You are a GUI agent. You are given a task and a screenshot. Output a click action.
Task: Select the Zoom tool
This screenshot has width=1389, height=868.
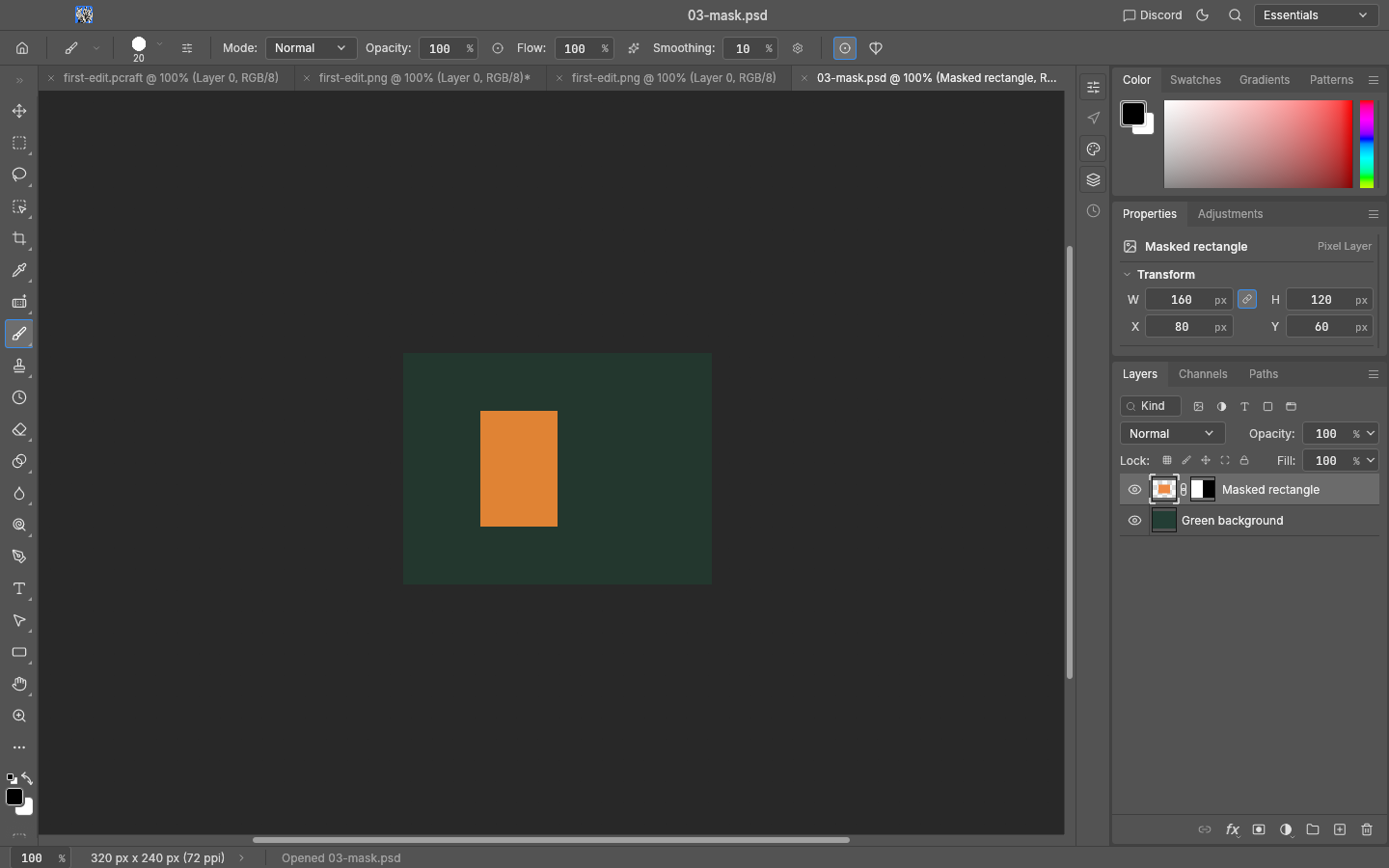click(19, 716)
